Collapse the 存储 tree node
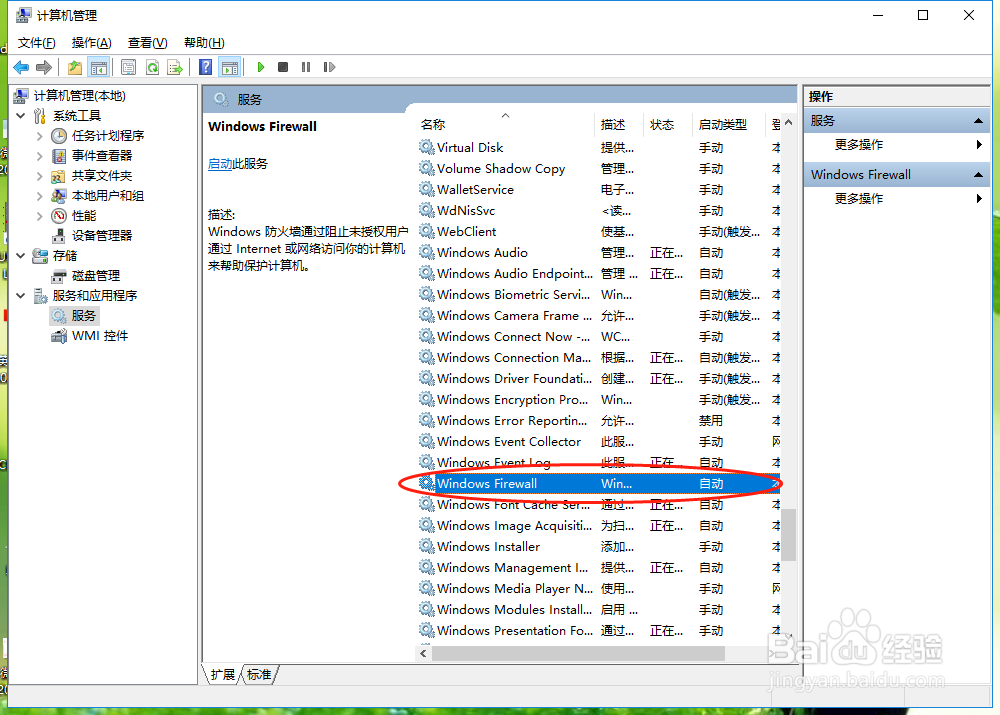This screenshot has width=1000, height=715. point(21,256)
